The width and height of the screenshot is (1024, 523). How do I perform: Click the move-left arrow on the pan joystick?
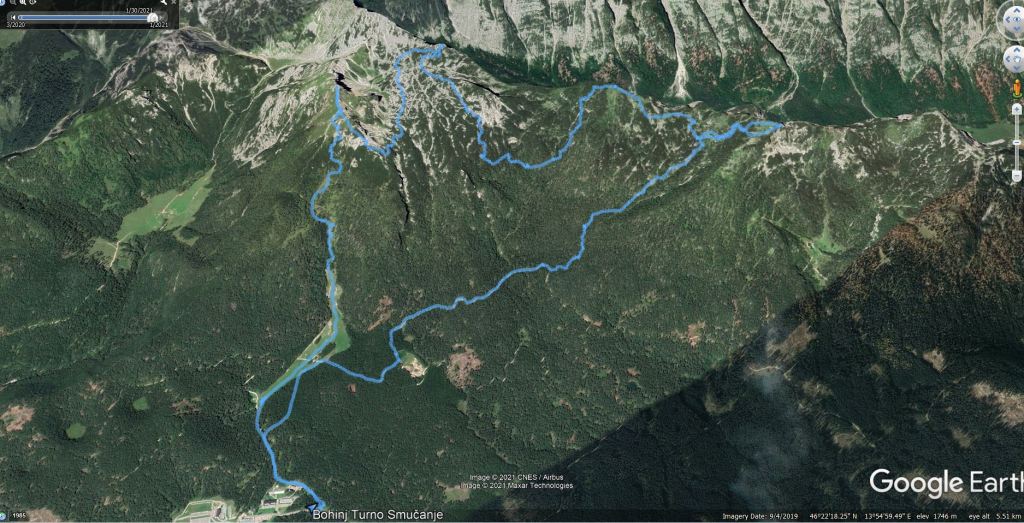pos(1008,59)
